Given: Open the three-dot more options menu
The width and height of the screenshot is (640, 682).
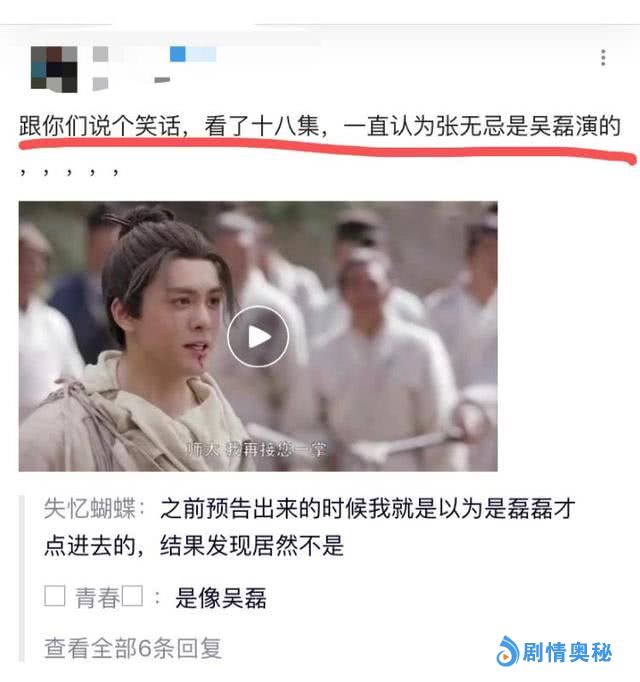Looking at the screenshot, I should tap(603, 57).
